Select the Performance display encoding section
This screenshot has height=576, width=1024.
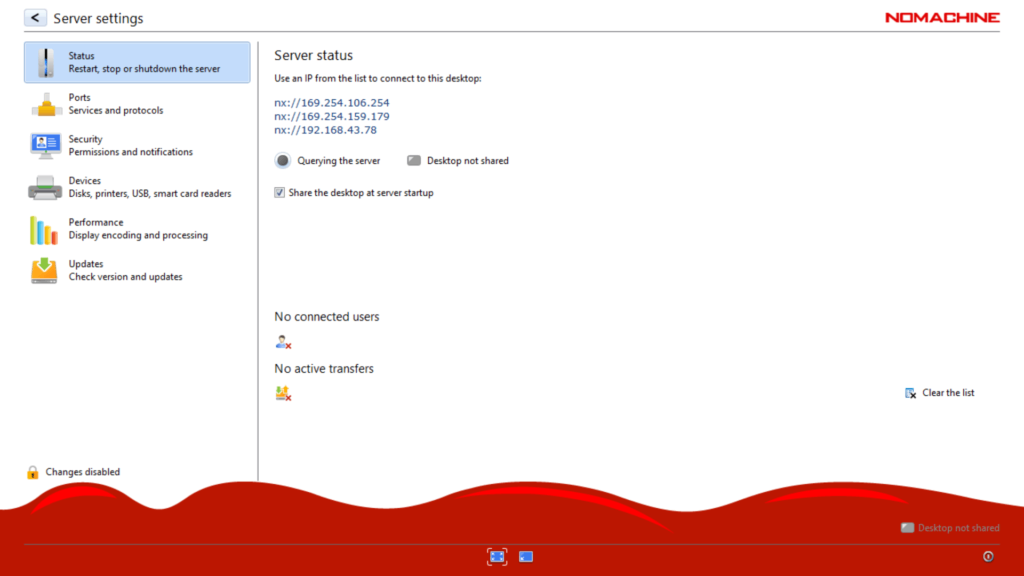[x=137, y=229]
